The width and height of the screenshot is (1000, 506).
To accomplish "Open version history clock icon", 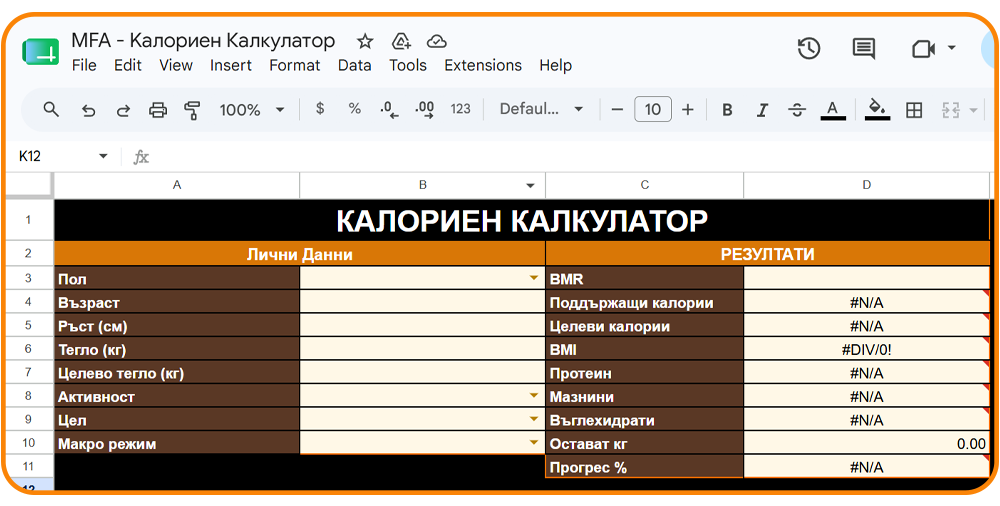I will (809, 48).
